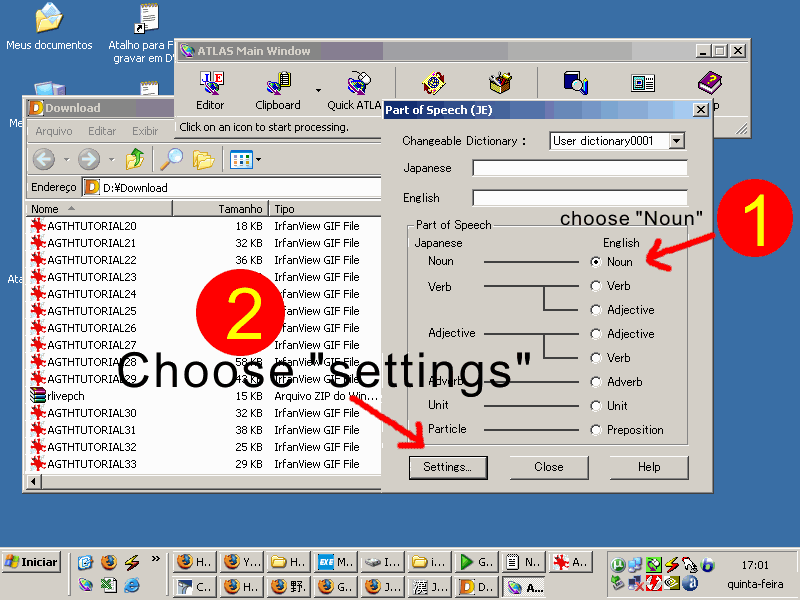Click the system clock showing 17:01
This screenshot has width=800, height=600.
[755, 565]
